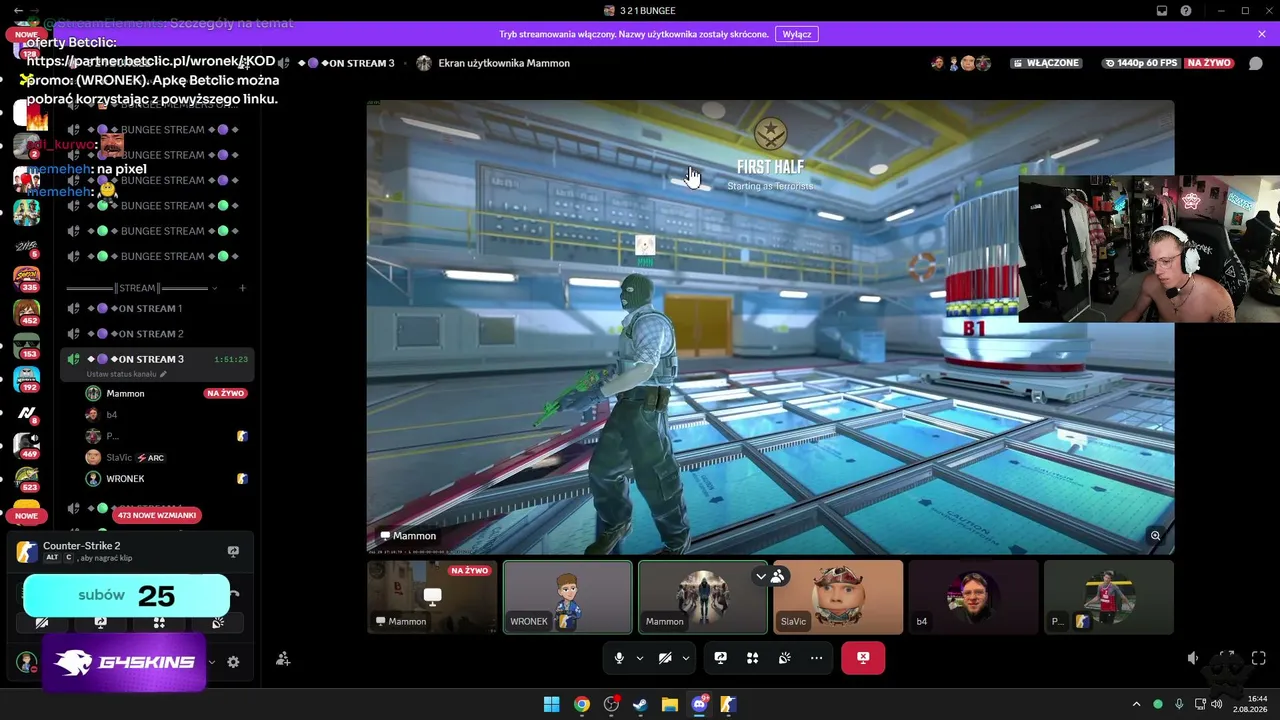Turn on the camera in call controls

(664, 658)
